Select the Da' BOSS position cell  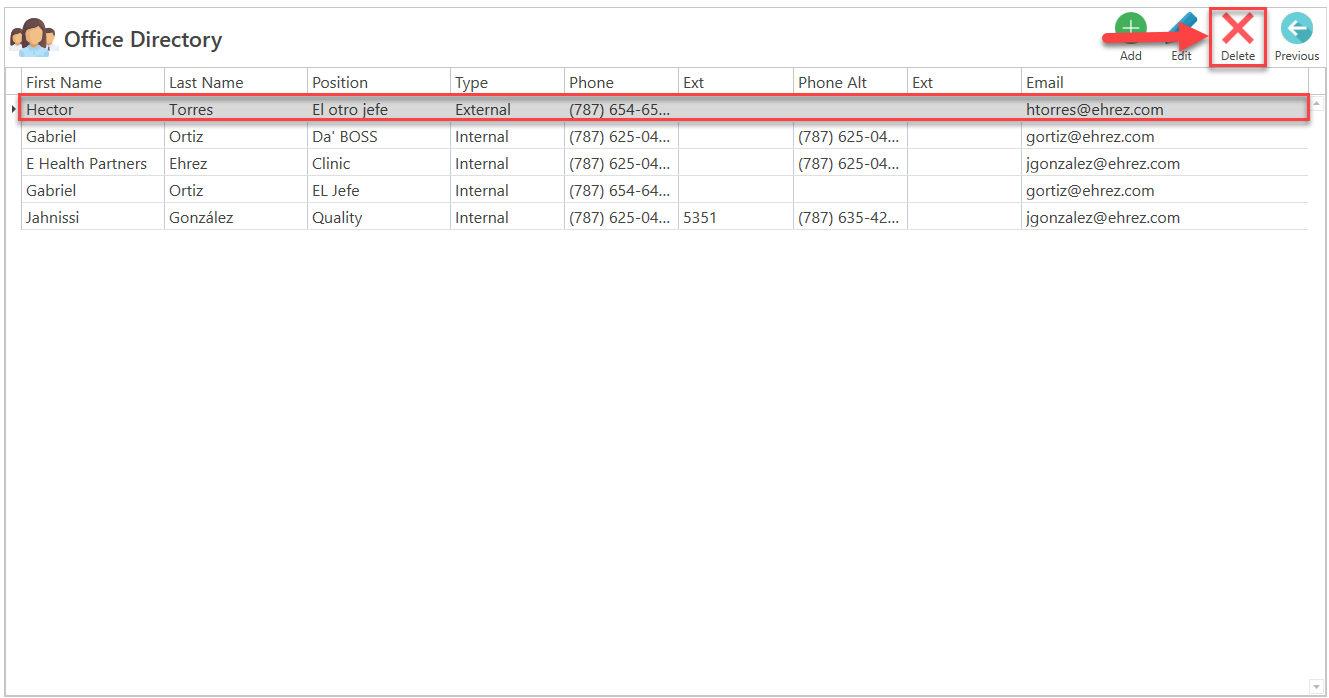pos(379,136)
